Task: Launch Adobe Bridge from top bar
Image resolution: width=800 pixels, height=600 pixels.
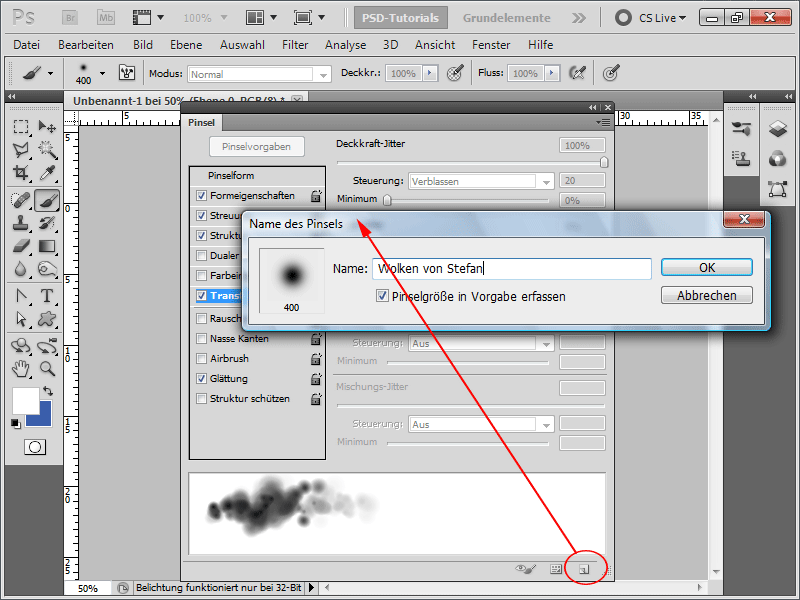Action: (70, 18)
